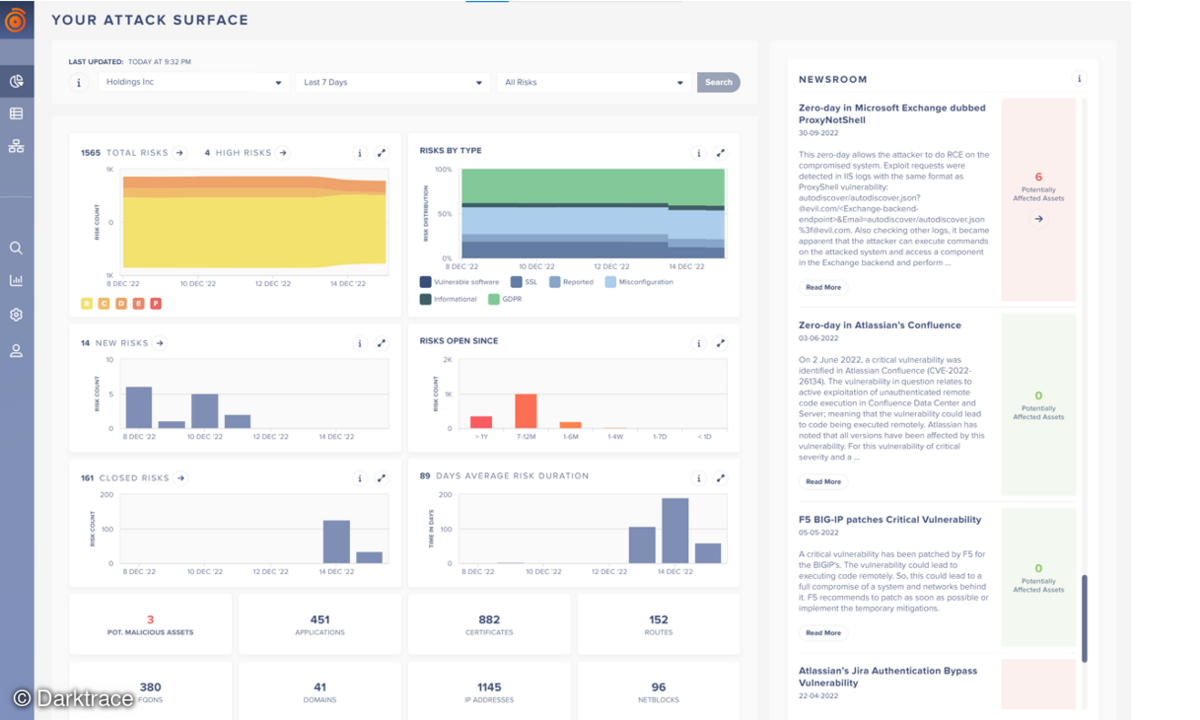This screenshot has height=720, width=1200.
Task: Open the table list view in sidebar
Action: [16, 114]
